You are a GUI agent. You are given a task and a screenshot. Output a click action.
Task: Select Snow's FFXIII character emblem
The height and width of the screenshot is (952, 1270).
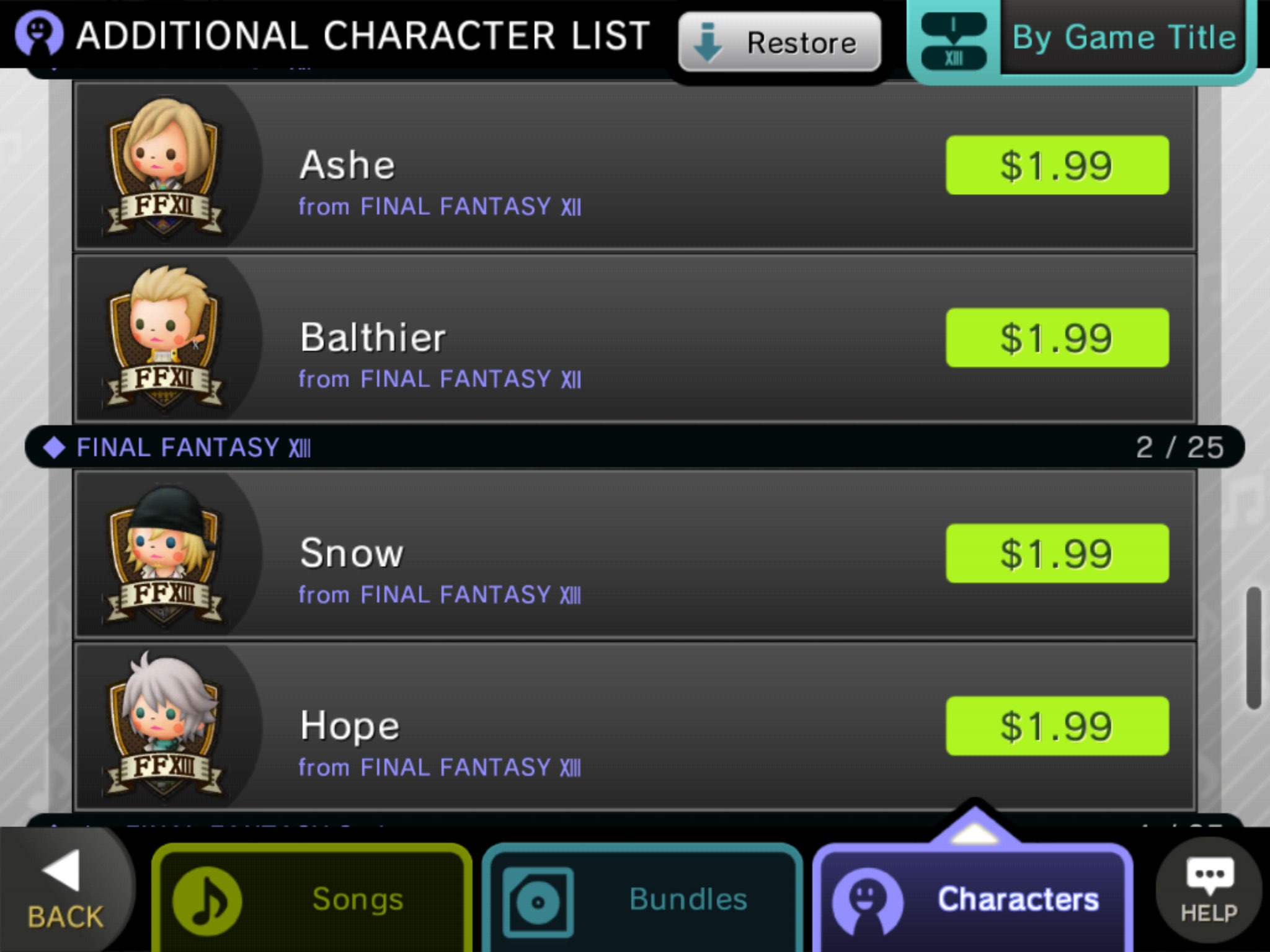(164, 554)
